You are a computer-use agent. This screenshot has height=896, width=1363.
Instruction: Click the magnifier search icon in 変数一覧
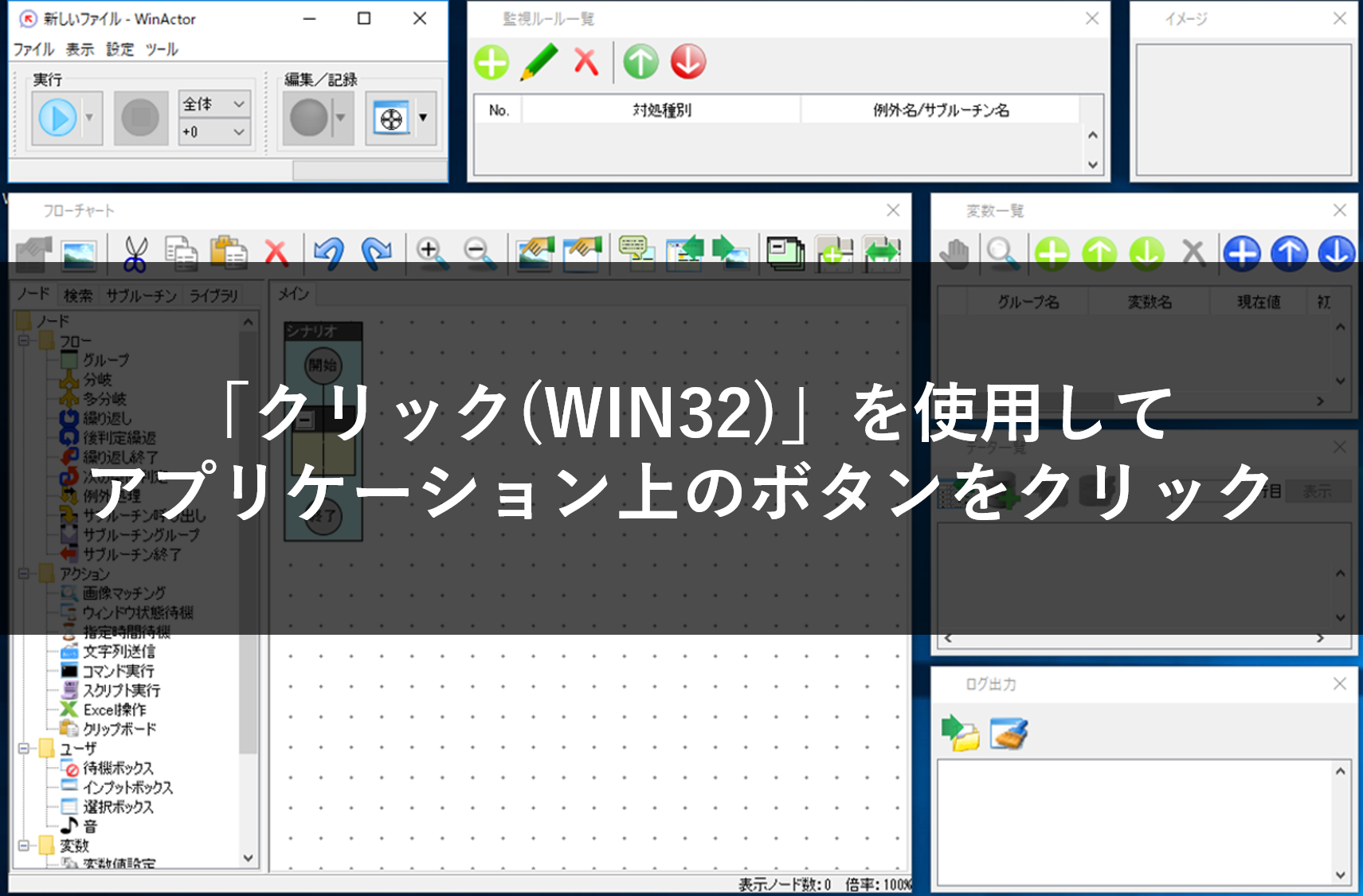pos(1002,253)
